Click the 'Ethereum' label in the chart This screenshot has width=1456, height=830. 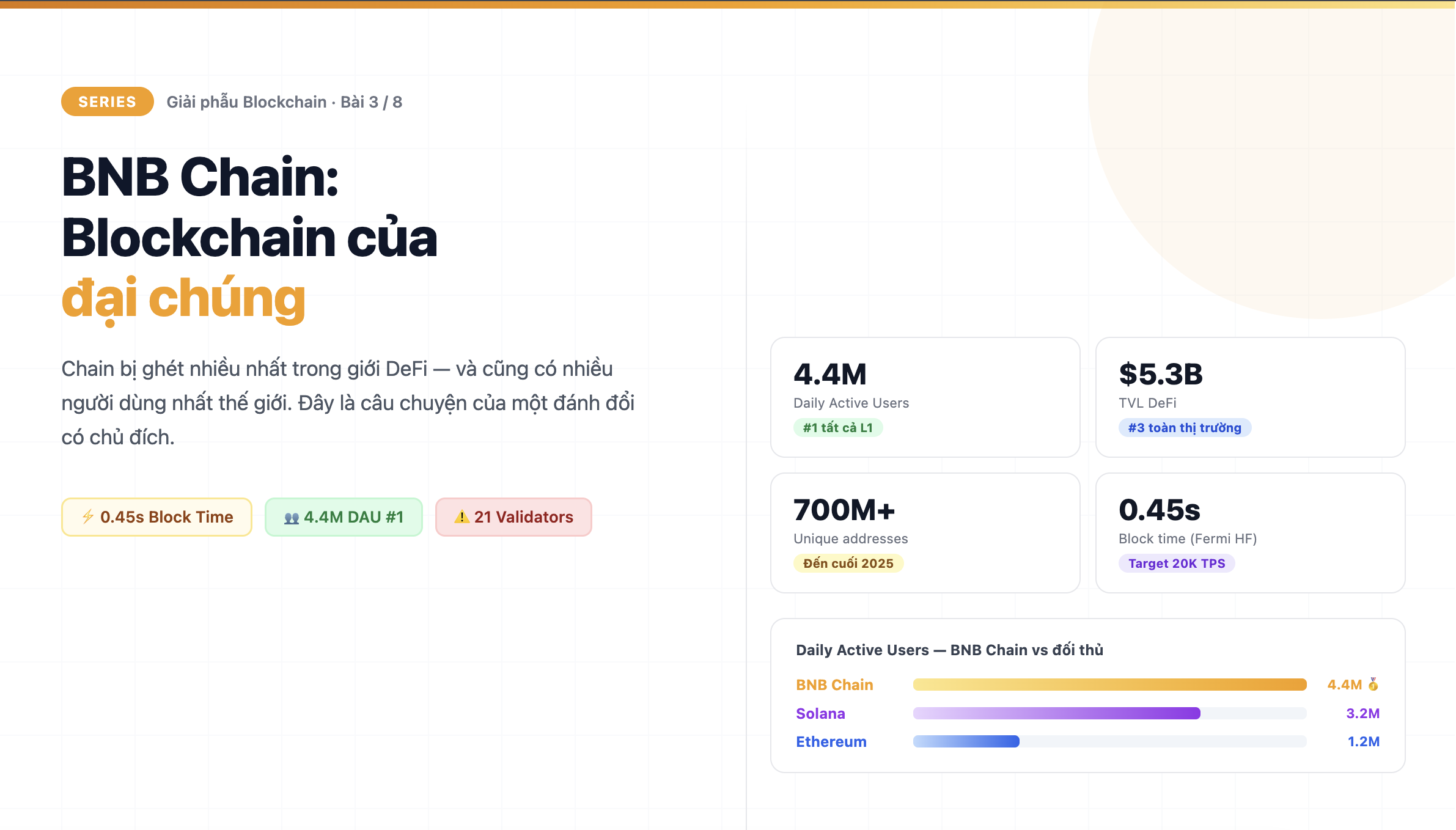click(831, 741)
